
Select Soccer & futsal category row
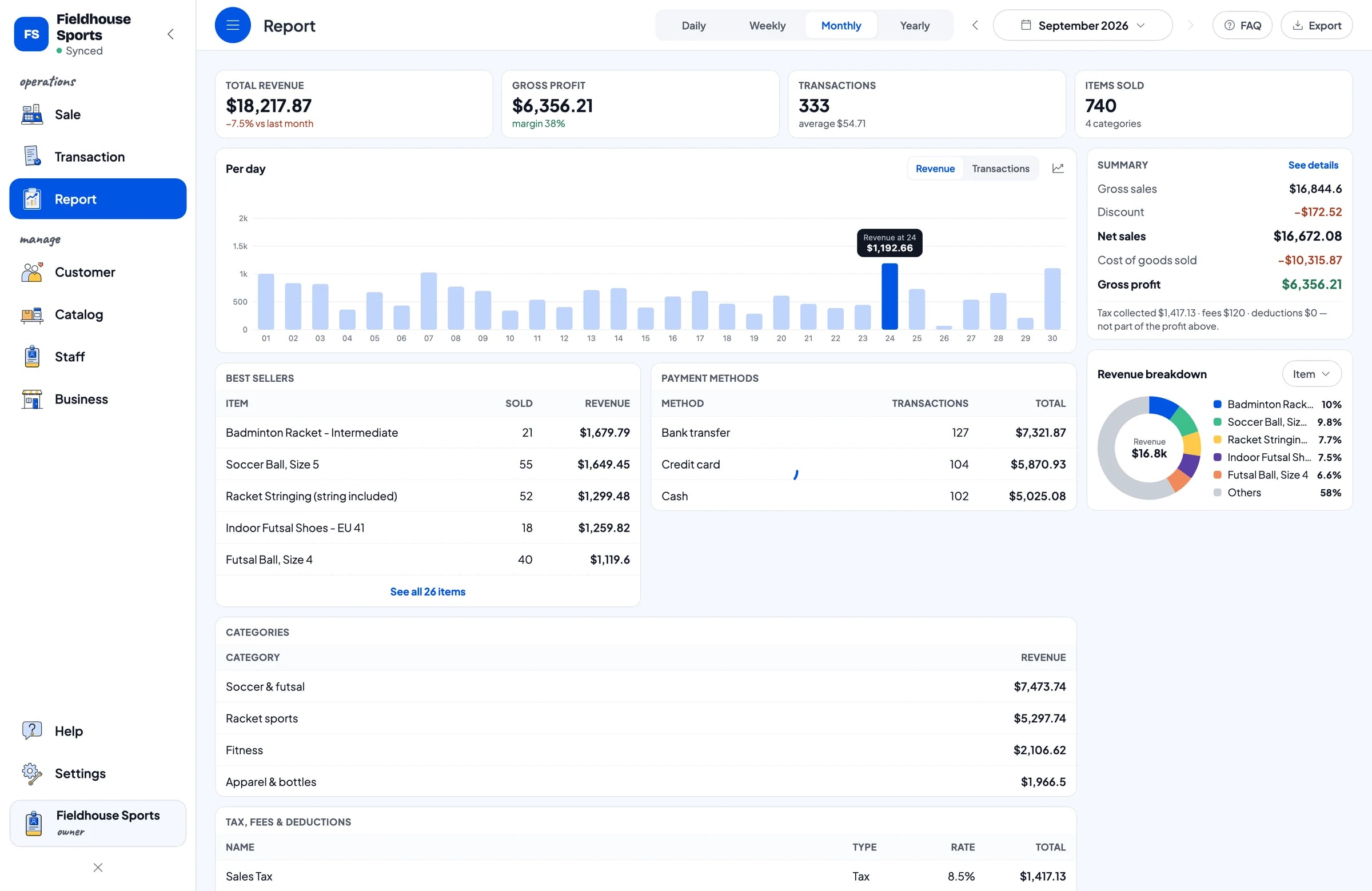(x=645, y=686)
